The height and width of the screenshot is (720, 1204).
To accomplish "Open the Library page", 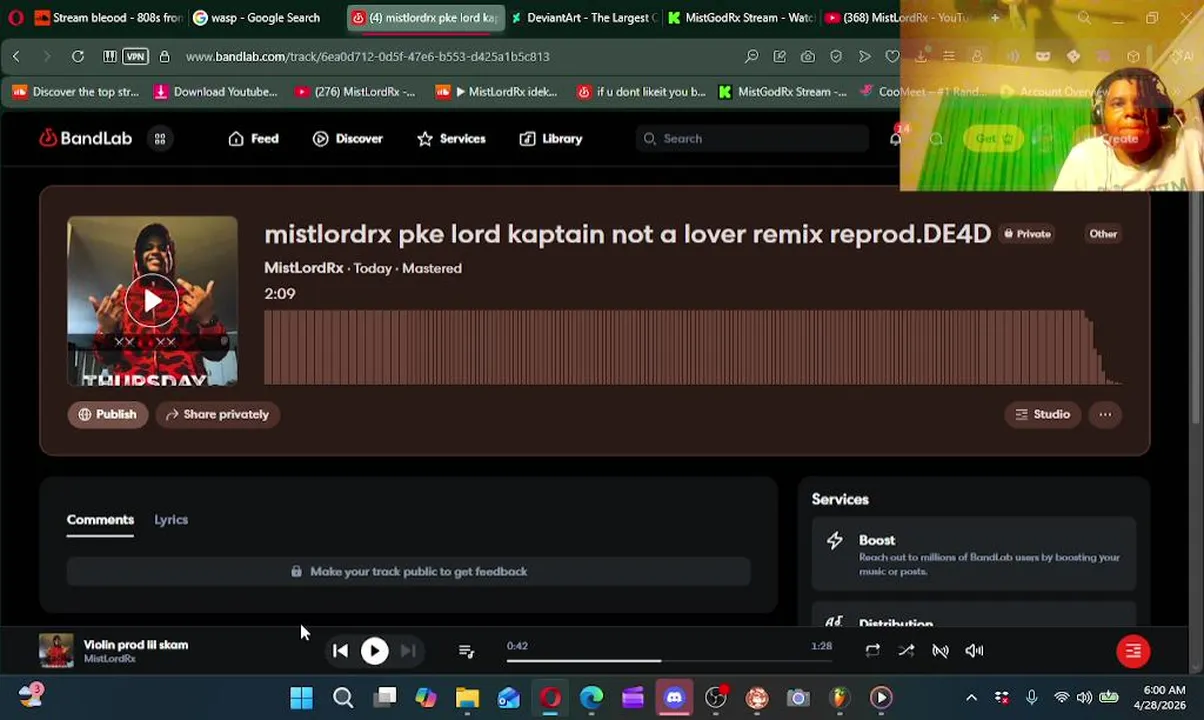I will point(551,139).
